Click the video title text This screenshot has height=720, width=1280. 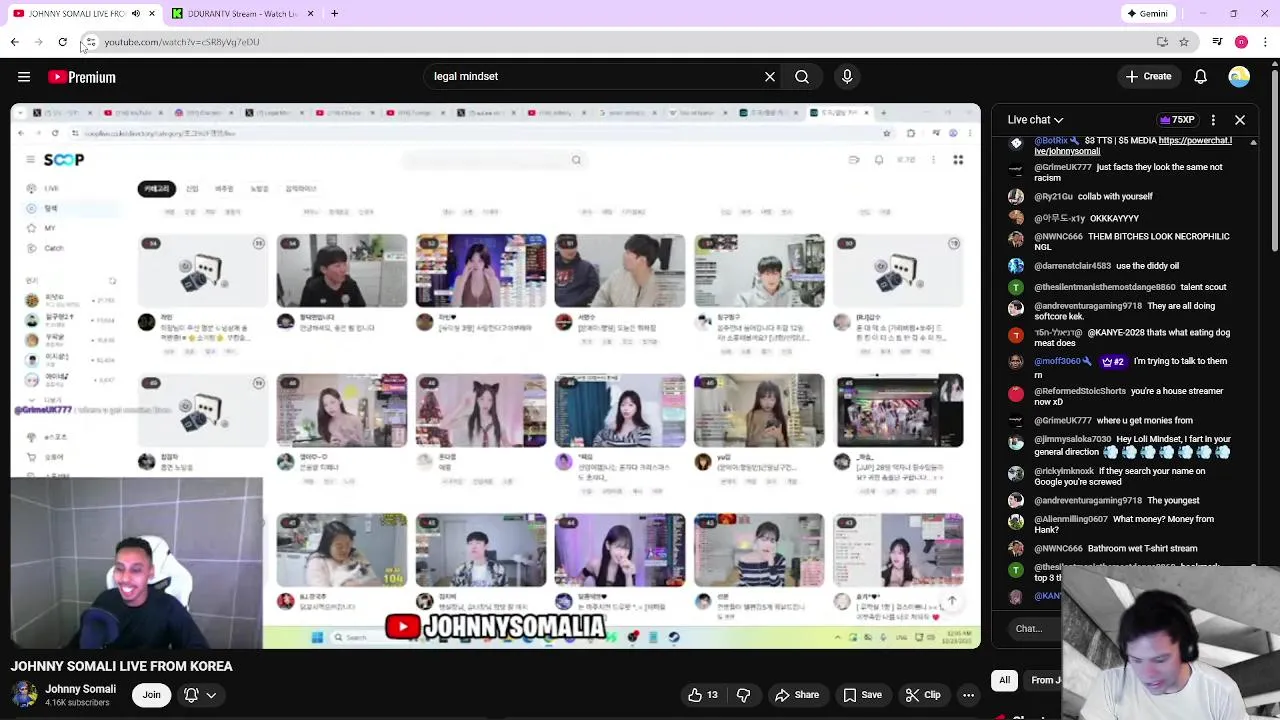click(122, 666)
